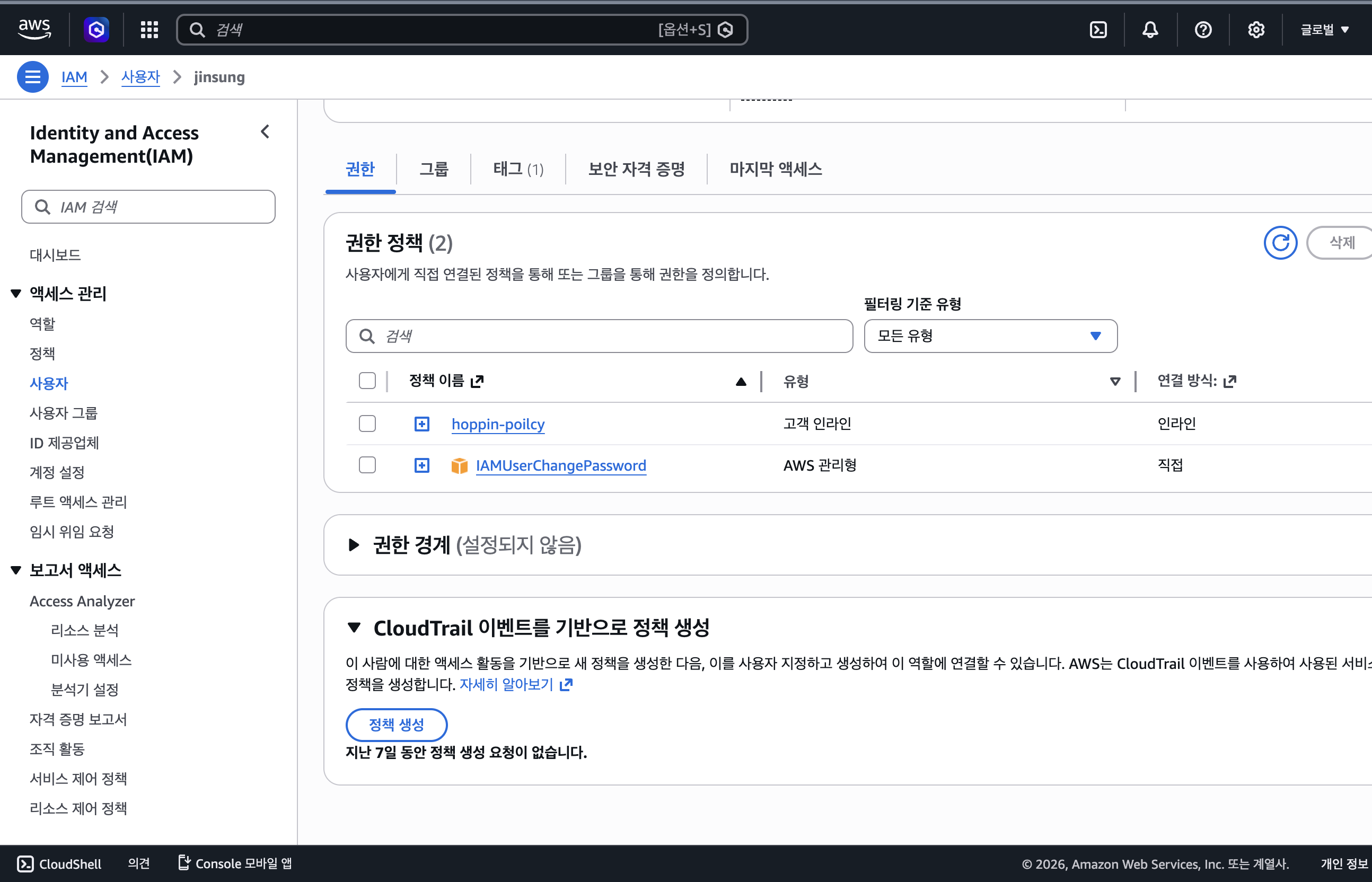Open the help question mark menu

coord(1203,30)
